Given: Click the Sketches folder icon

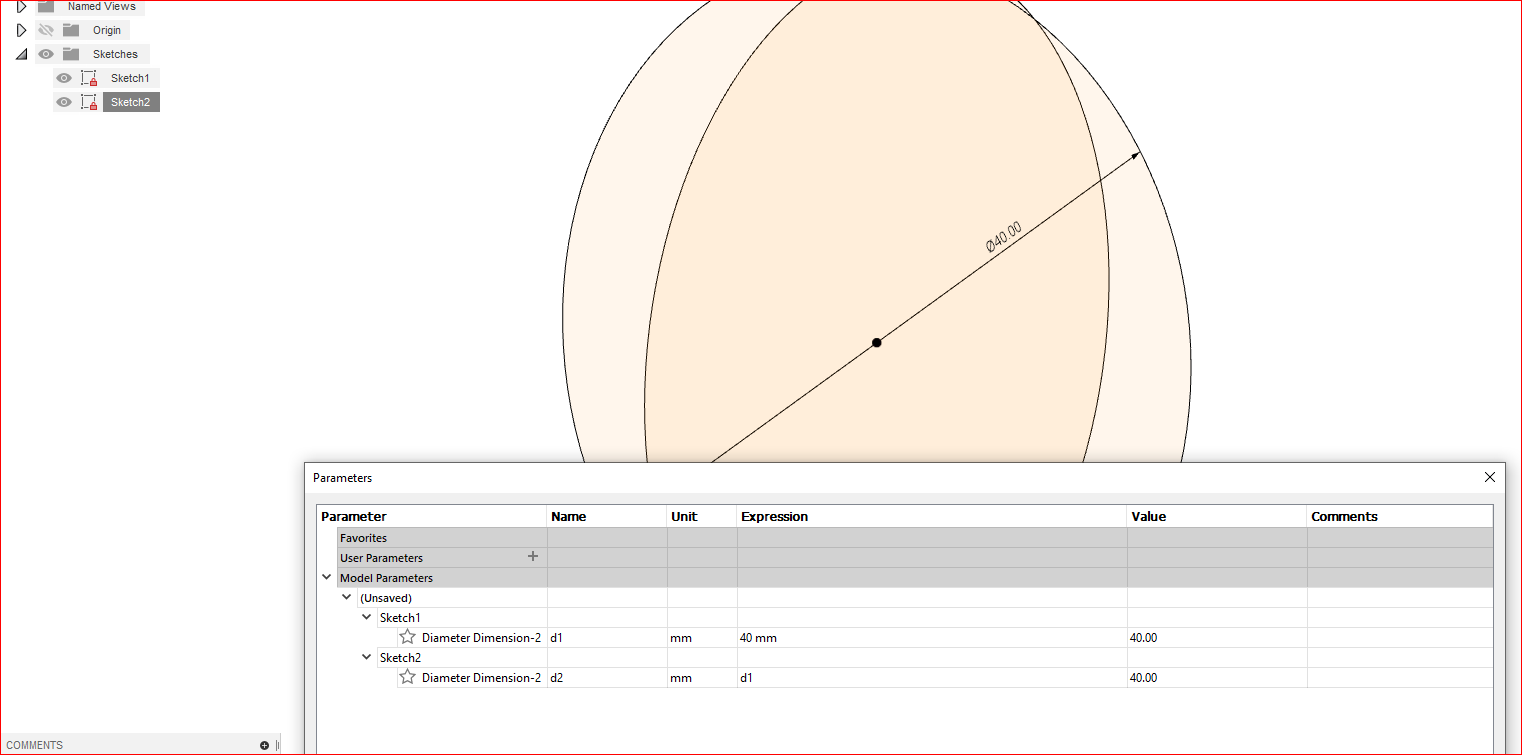Looking at the screenshot, I should coord(70,53).
